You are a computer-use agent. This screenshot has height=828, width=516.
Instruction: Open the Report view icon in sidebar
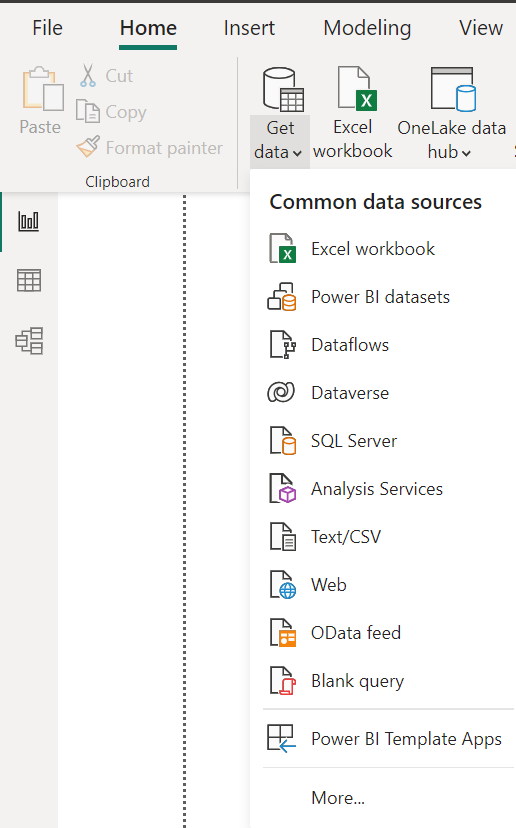[x=29, y=221]
